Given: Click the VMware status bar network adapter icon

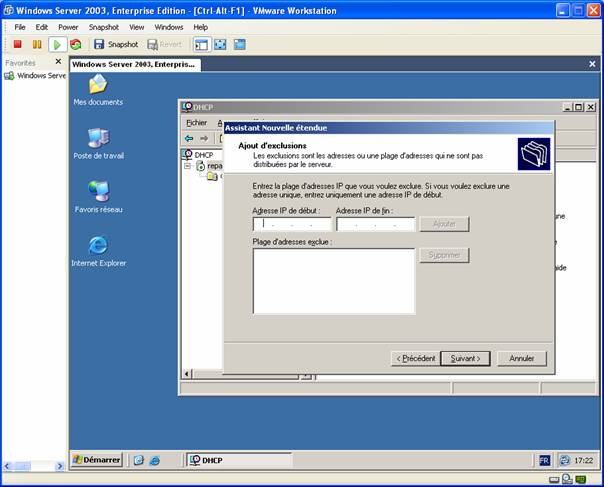Looking at the screenshot, I should [567, 479].
